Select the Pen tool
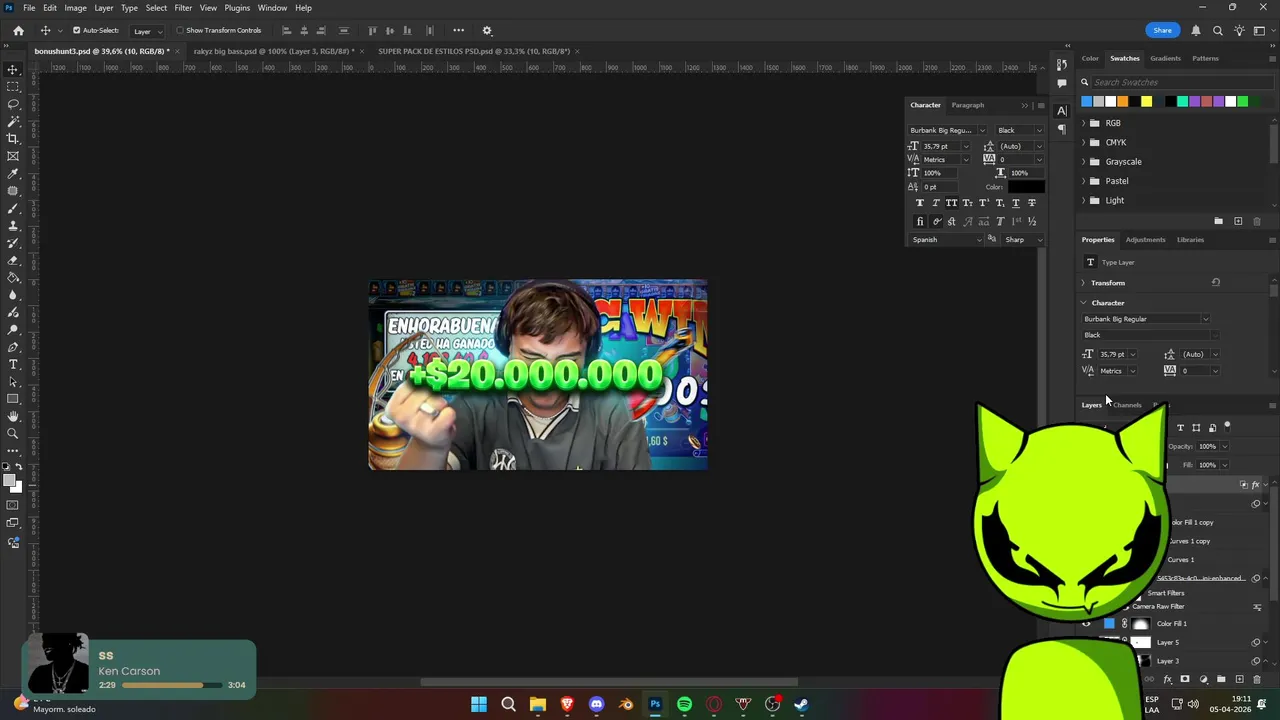 pos(13,347)
